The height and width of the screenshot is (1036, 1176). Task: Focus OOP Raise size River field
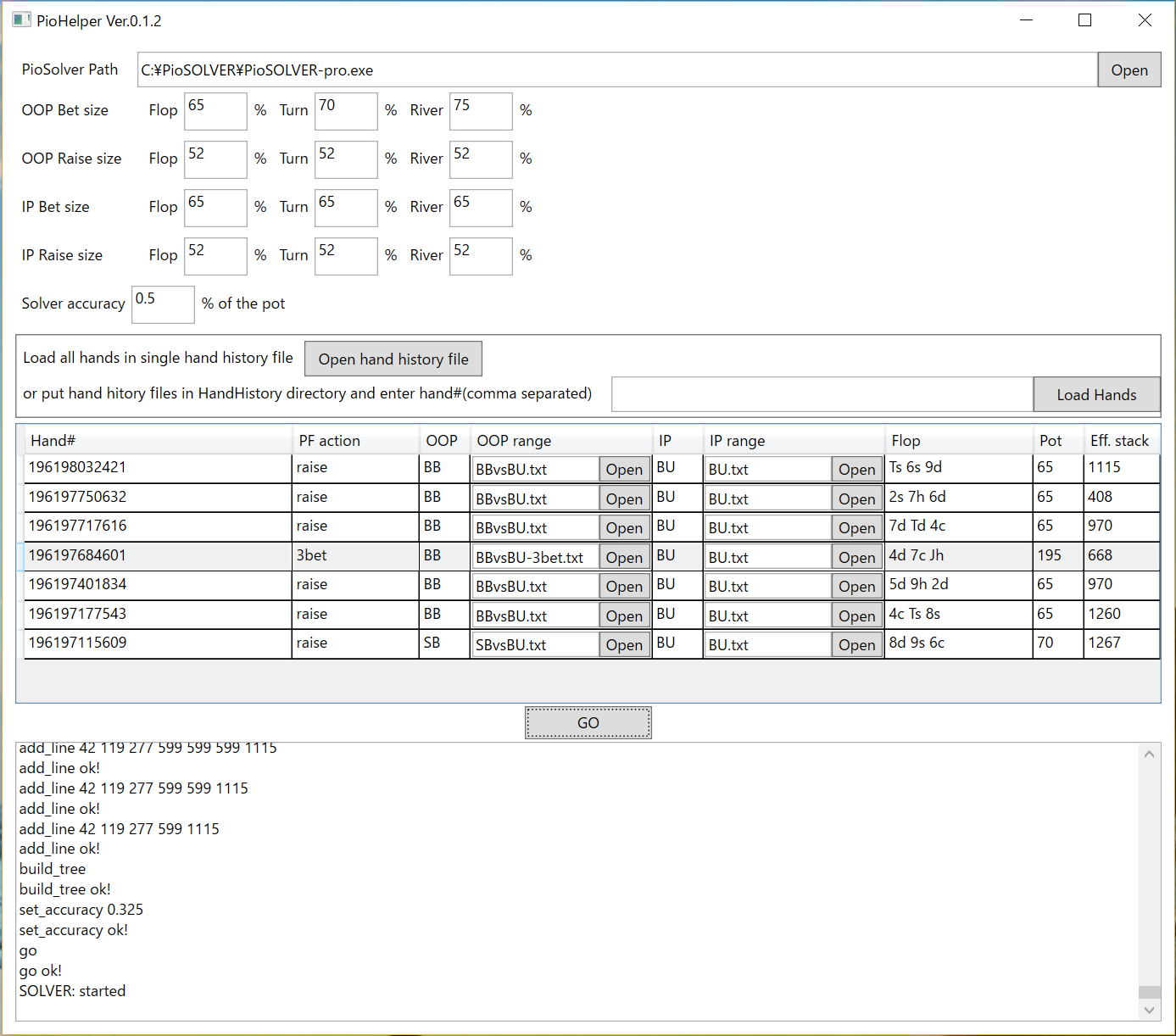click(x=481, y=159)
